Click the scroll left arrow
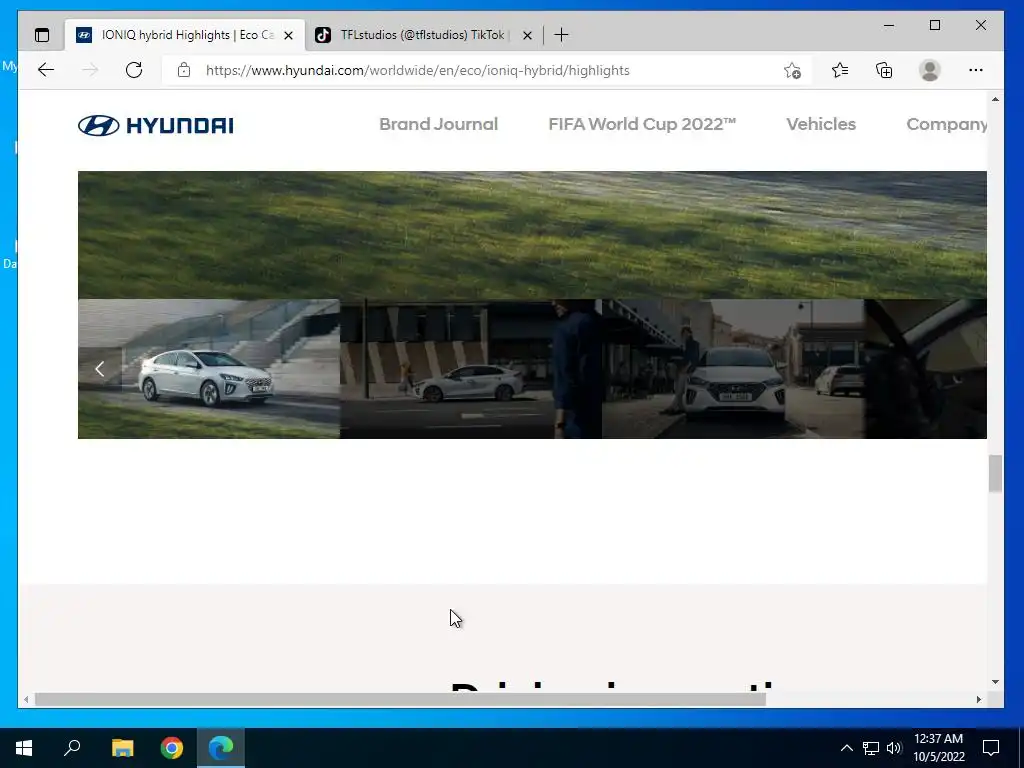Screen dimensions: 1024x768 [x=25, y=699]
